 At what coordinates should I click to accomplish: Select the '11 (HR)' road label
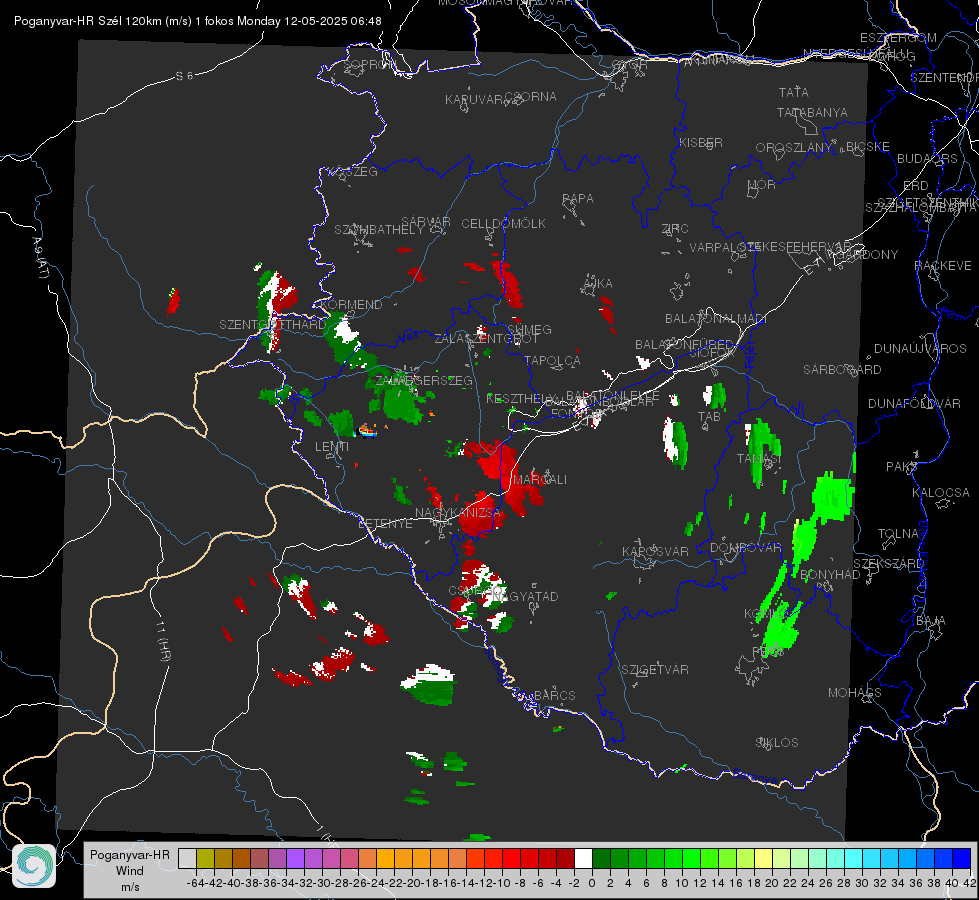[x=163, y=641]
